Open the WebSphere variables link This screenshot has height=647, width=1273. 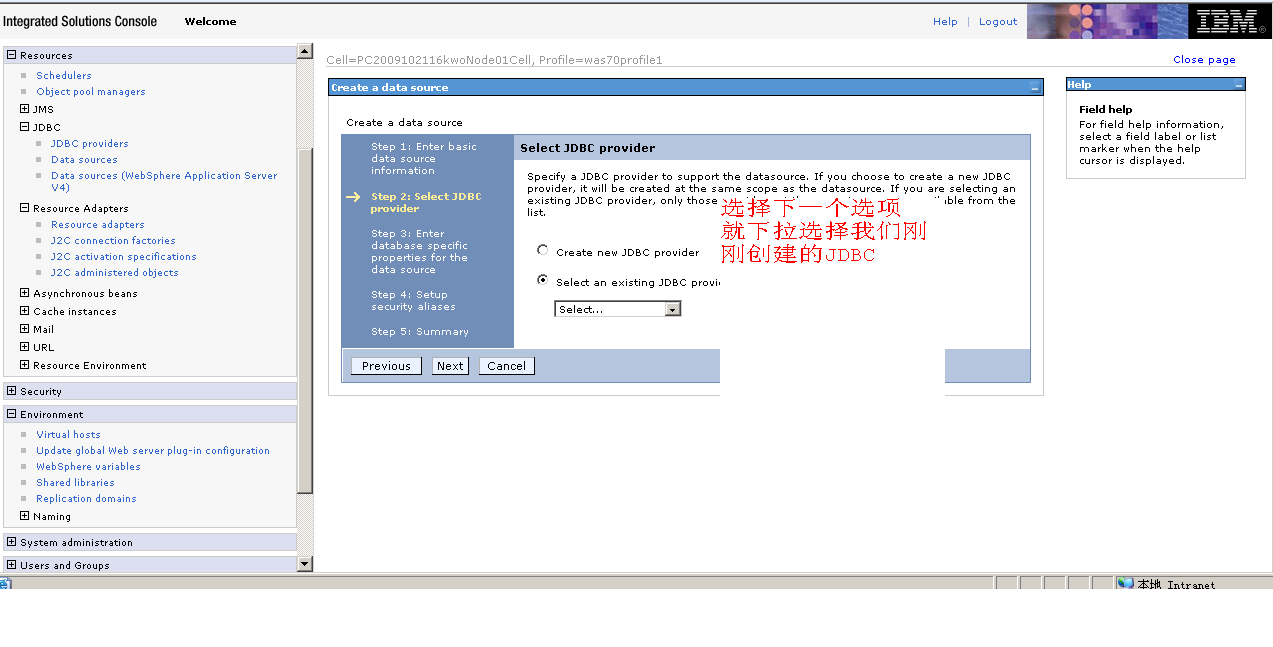coord(88,467)
